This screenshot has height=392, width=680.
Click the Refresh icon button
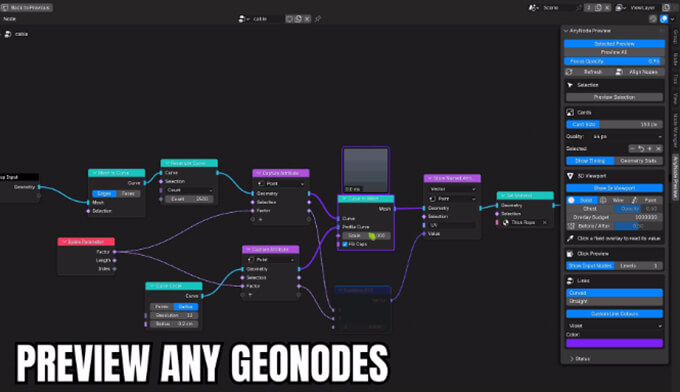(570, 72)
